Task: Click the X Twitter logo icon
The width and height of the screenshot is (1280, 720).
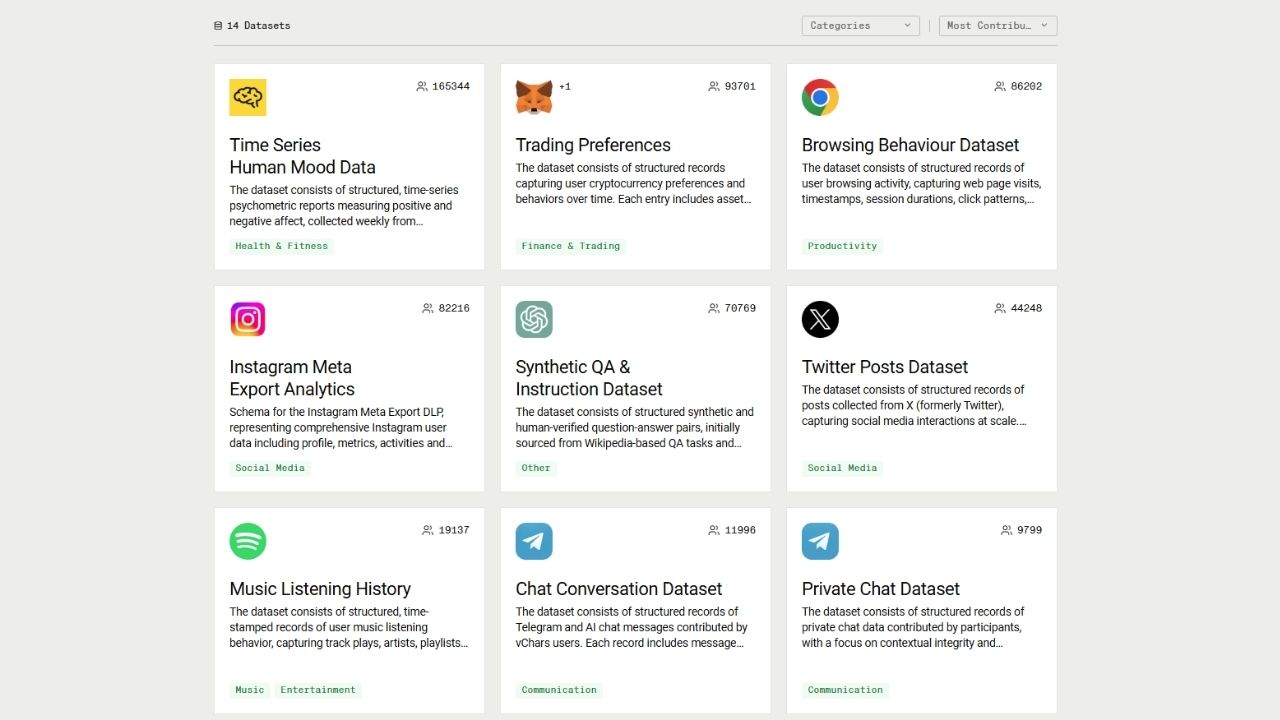Action: (820, 319)
